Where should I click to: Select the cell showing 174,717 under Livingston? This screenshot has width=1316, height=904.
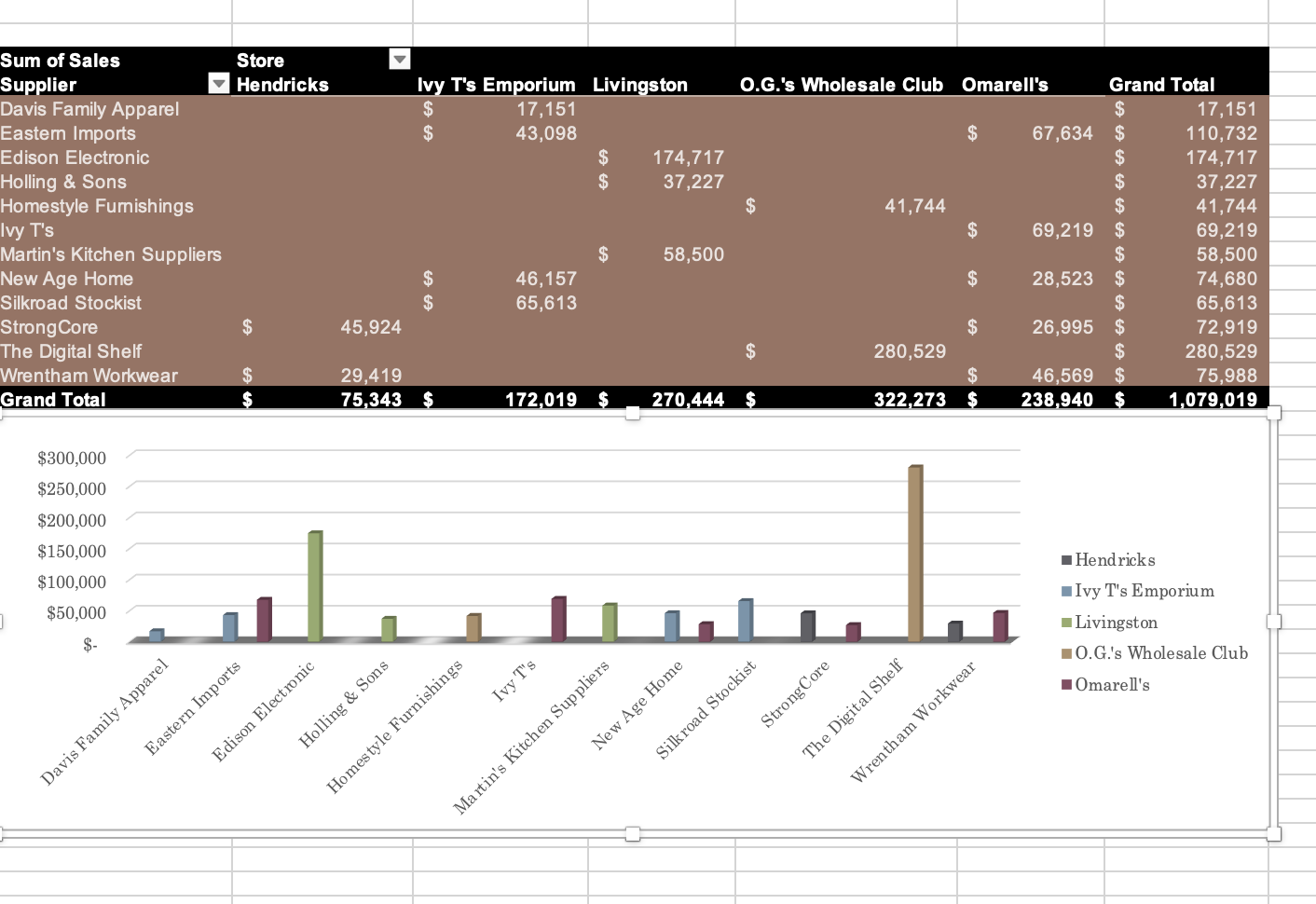tap(662, 157)
